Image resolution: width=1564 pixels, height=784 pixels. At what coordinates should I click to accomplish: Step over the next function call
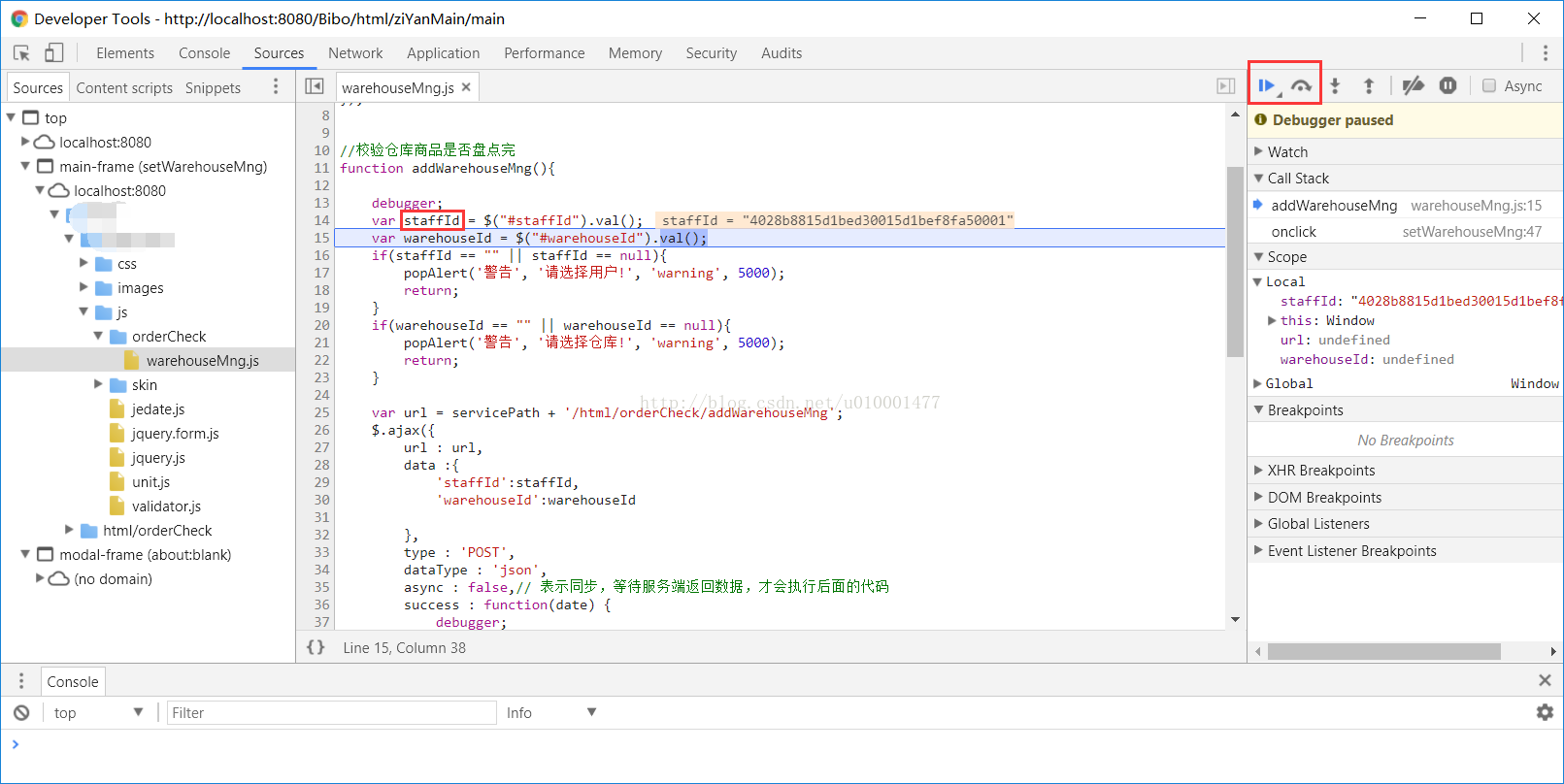click(x=1302, y=86)
